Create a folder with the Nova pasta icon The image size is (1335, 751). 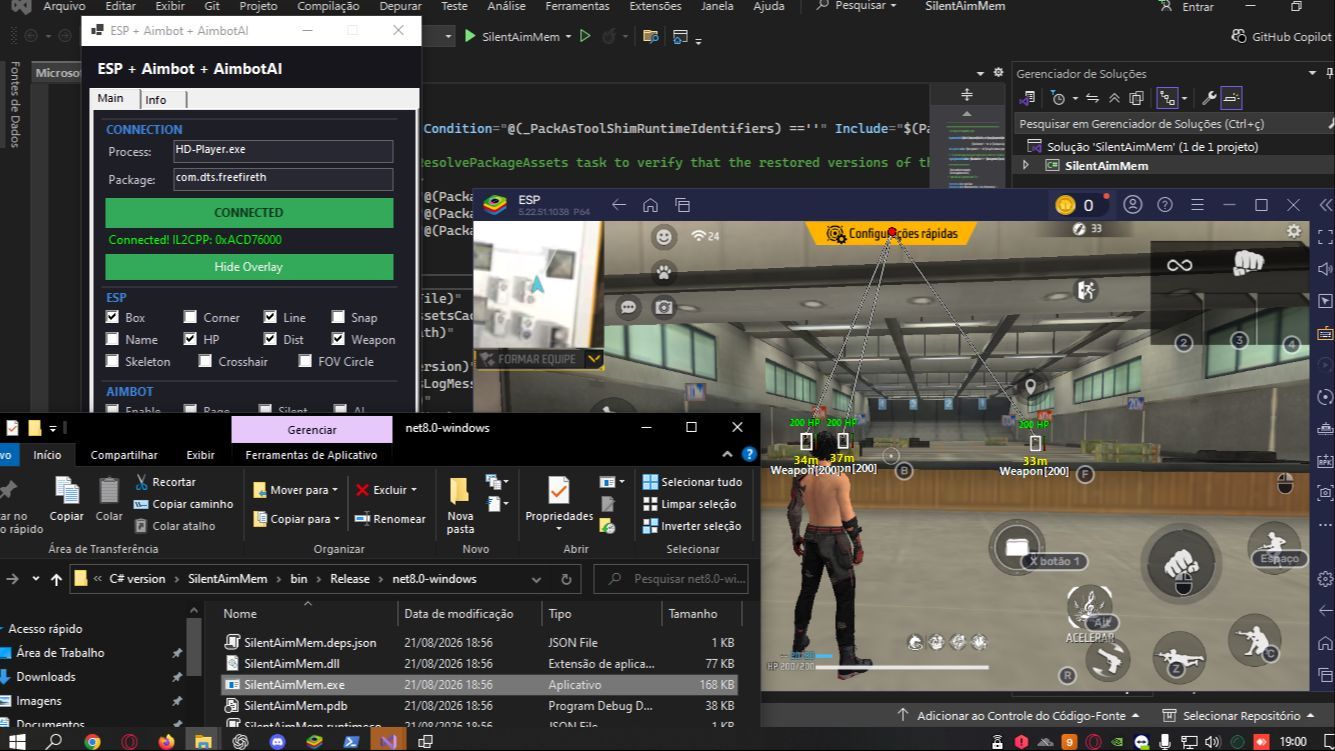[x=460, y=504]
